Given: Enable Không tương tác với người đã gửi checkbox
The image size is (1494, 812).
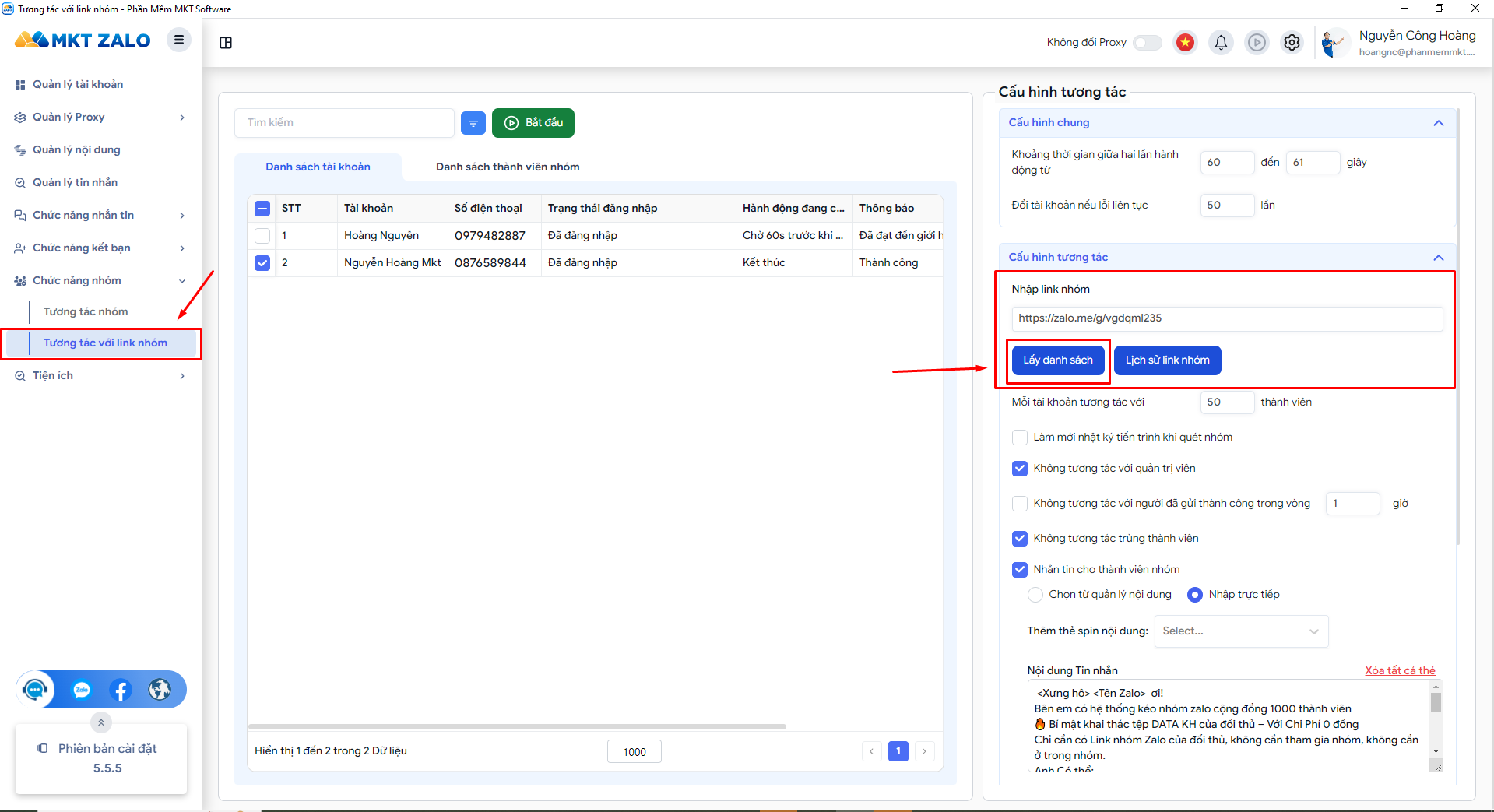Looking at the screenshot, I should tap(1020, 504).
